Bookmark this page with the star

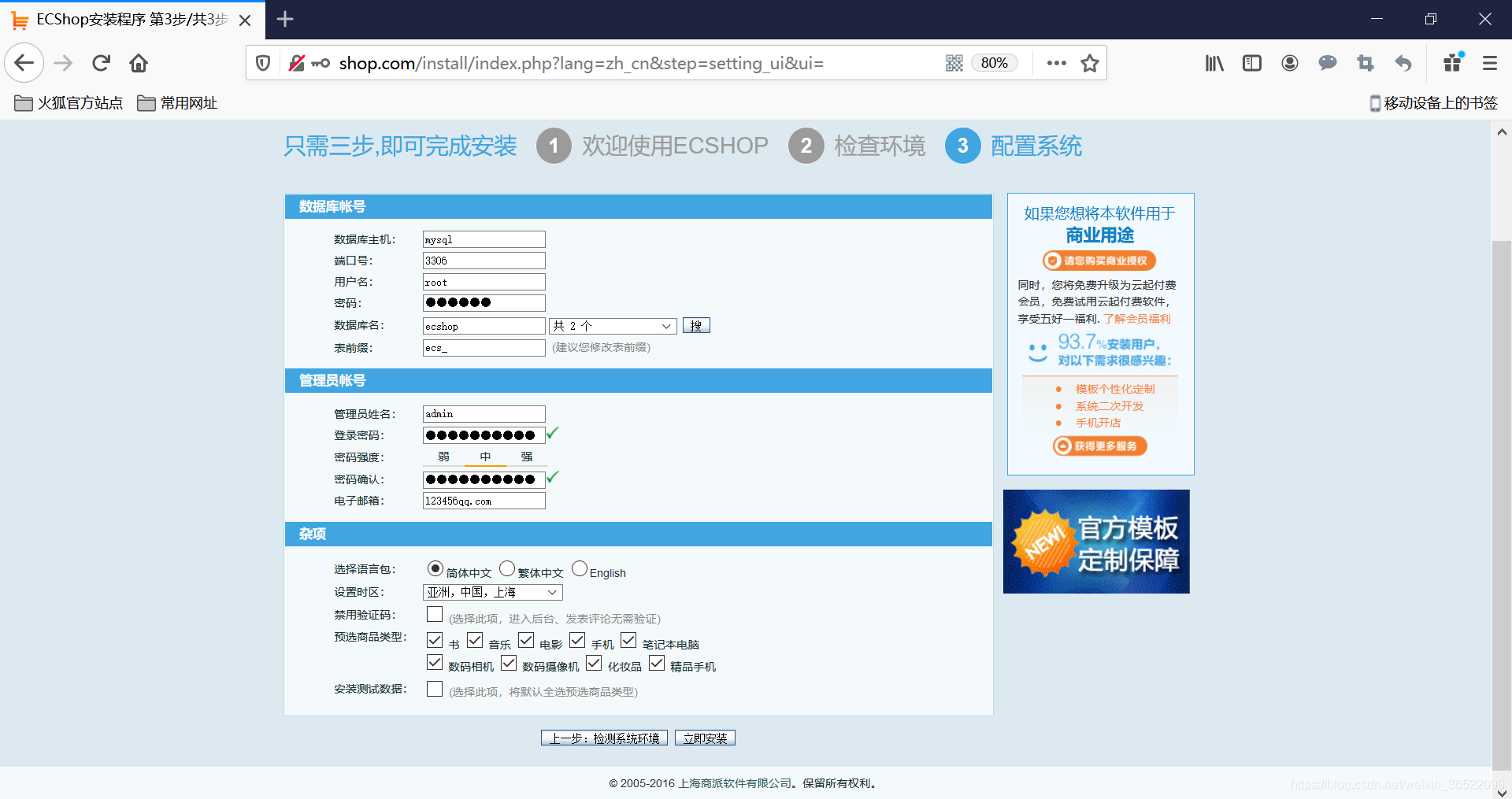coord(1090,63)
